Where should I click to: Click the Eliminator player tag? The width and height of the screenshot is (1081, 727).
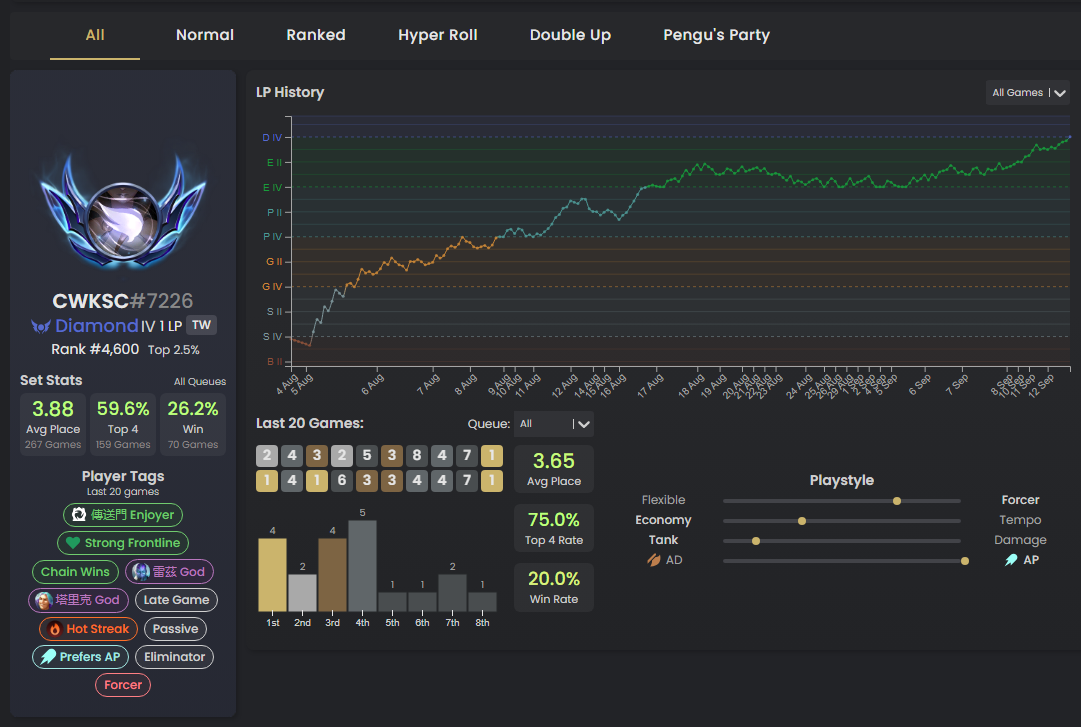174,657
